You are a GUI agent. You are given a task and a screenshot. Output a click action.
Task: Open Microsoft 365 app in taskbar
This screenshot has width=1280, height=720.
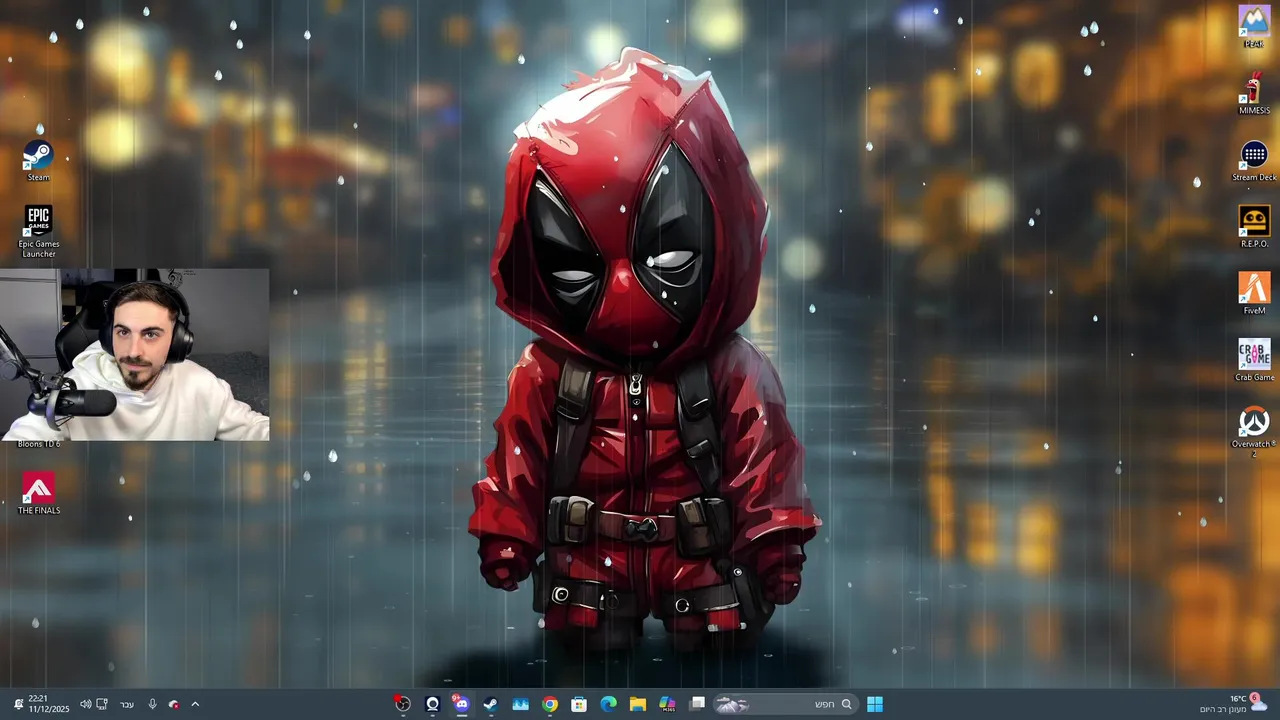(x=667, y=704)
